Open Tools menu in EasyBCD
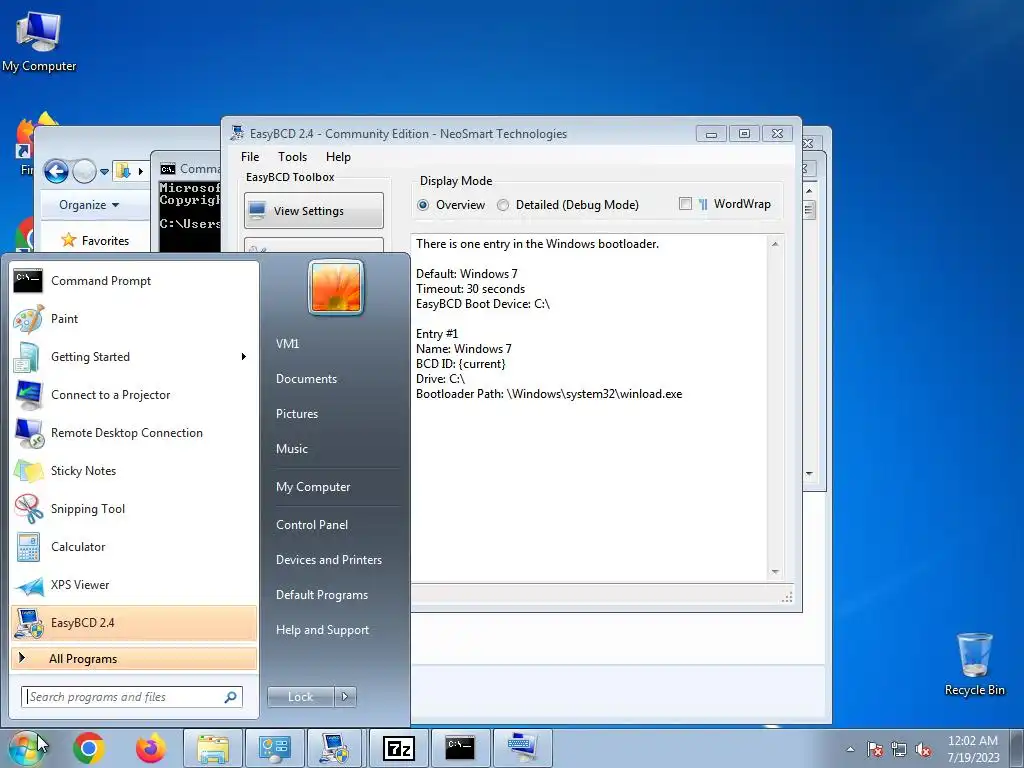 (293, 157)
